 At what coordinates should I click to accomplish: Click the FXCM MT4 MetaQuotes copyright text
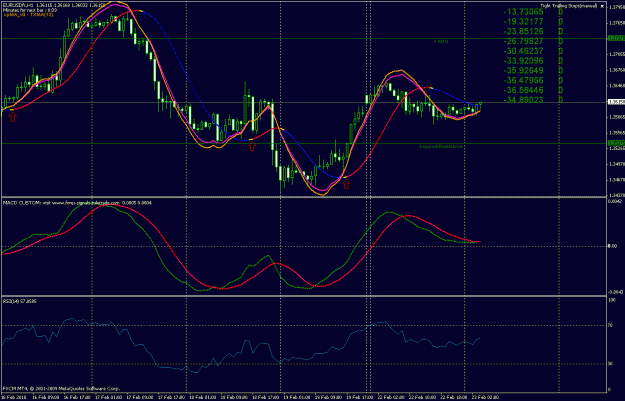(x=61, y=388)
